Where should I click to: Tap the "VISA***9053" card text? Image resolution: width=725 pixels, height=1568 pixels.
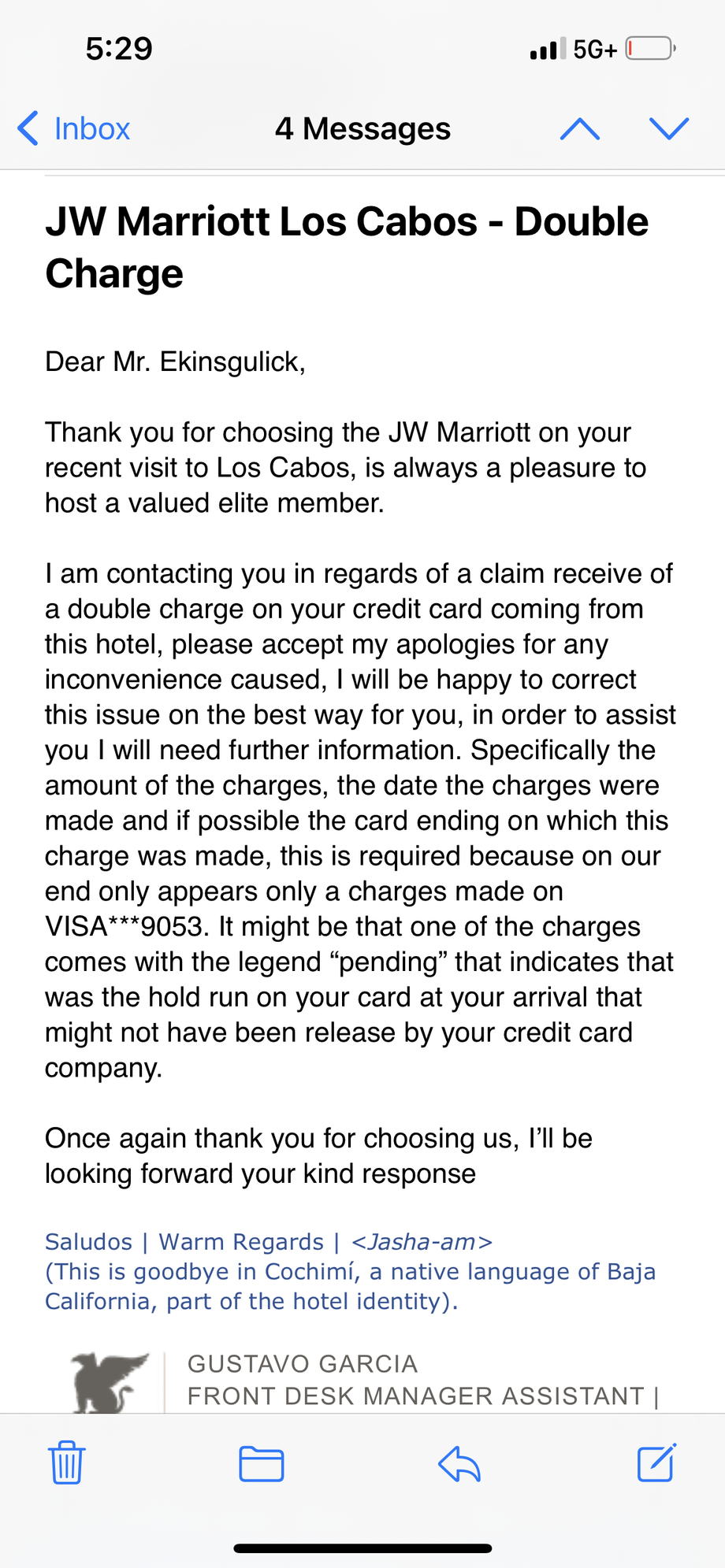coord(125,926)
